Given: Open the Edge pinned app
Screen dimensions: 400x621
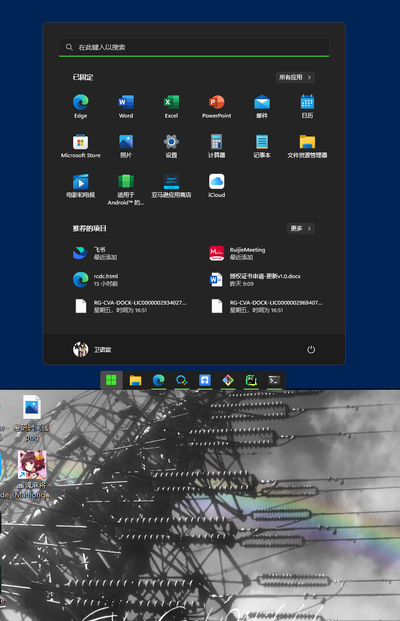Looking at the screenshot, I should tap(80, 106).
